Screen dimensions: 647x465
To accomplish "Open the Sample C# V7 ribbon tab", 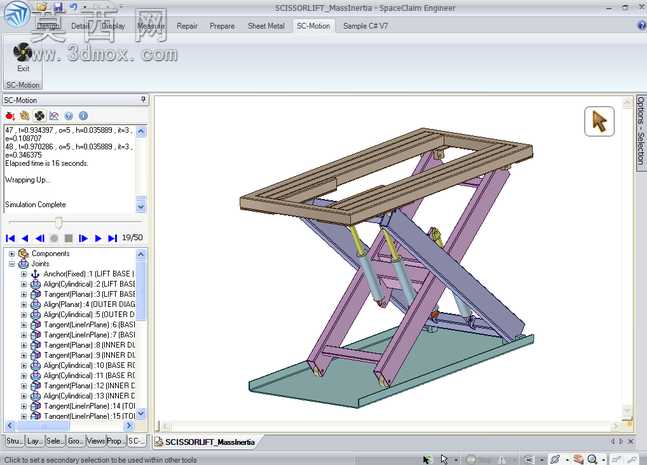I will 365,26.
